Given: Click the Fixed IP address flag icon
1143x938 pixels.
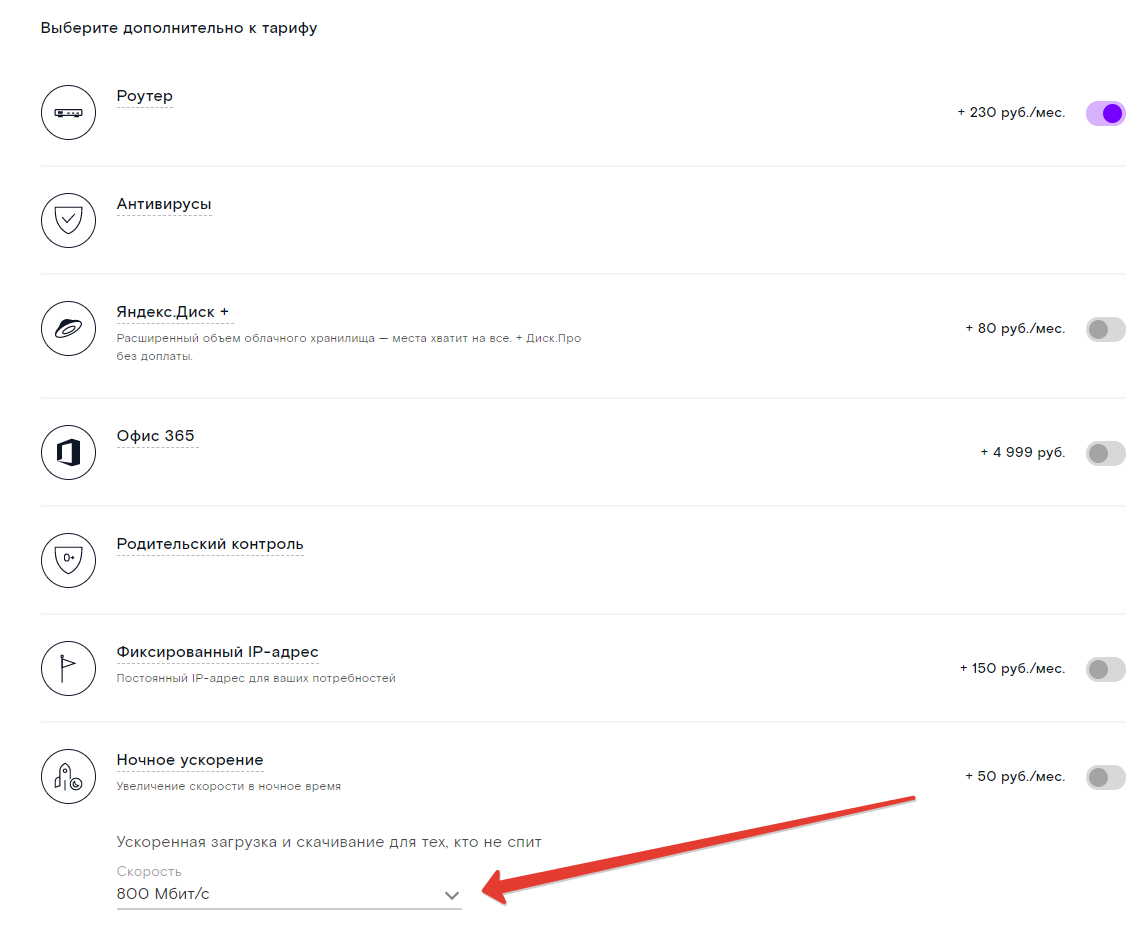Looking at the screenshot, I should pos(68,668).
